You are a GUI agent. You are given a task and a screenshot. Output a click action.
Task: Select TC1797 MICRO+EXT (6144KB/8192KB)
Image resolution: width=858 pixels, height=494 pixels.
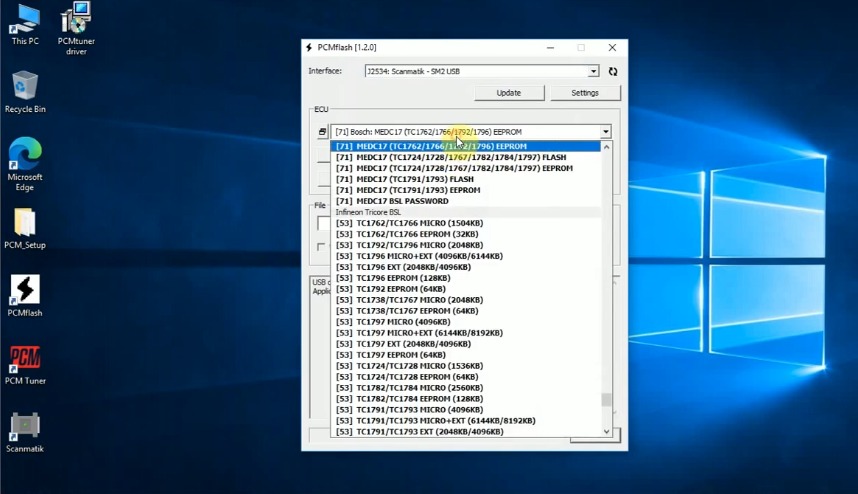(465, 333)
